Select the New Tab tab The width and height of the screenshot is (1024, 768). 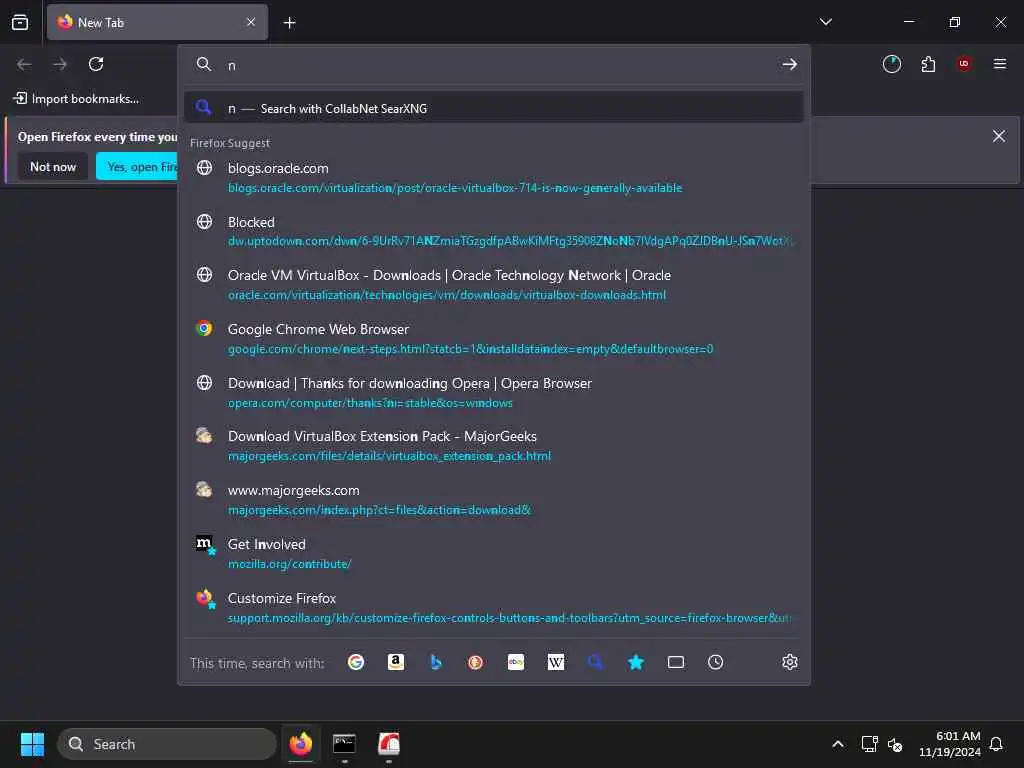click(157, 22)
